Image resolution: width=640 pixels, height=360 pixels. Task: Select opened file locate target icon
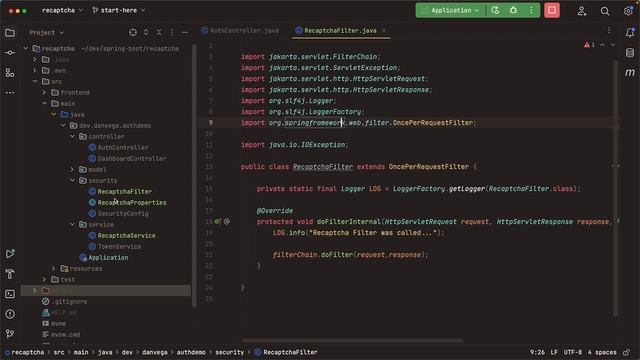click(x=133, y=32)
